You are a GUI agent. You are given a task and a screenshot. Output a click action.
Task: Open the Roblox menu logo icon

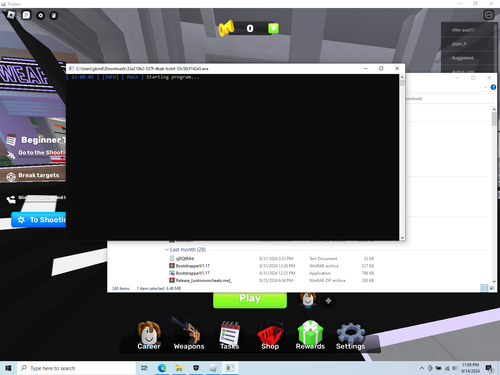pos(11,15)
